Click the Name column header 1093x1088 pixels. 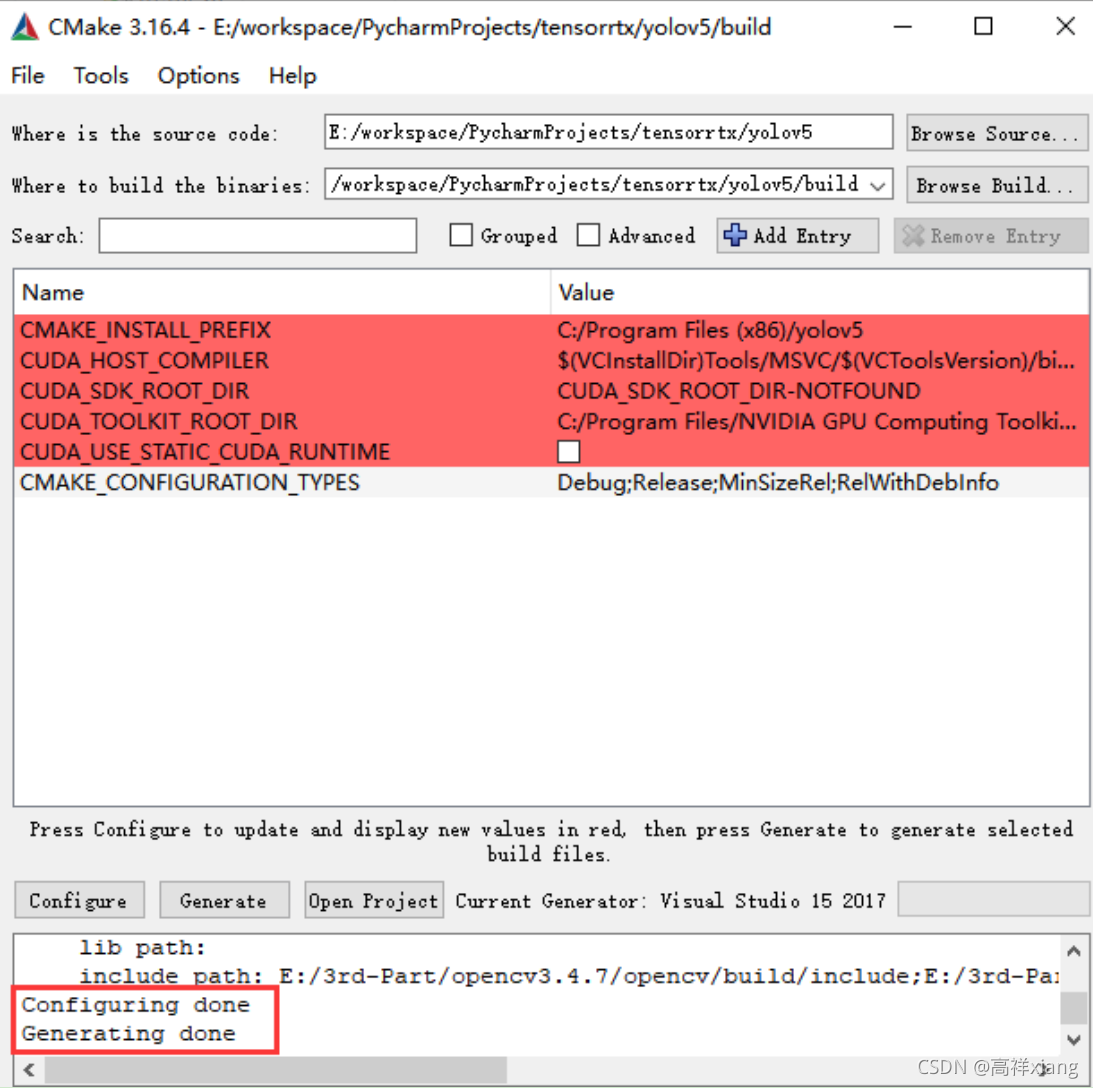tap(282, 293)
